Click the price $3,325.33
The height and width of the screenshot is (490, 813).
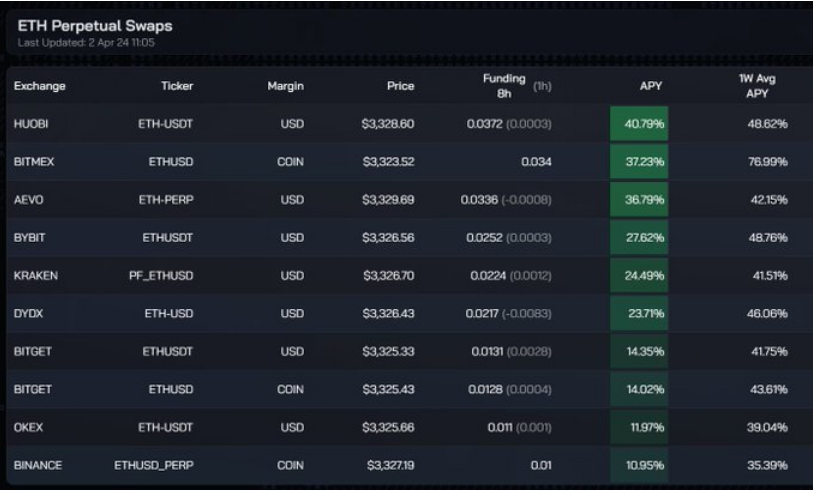coord(388,351)
